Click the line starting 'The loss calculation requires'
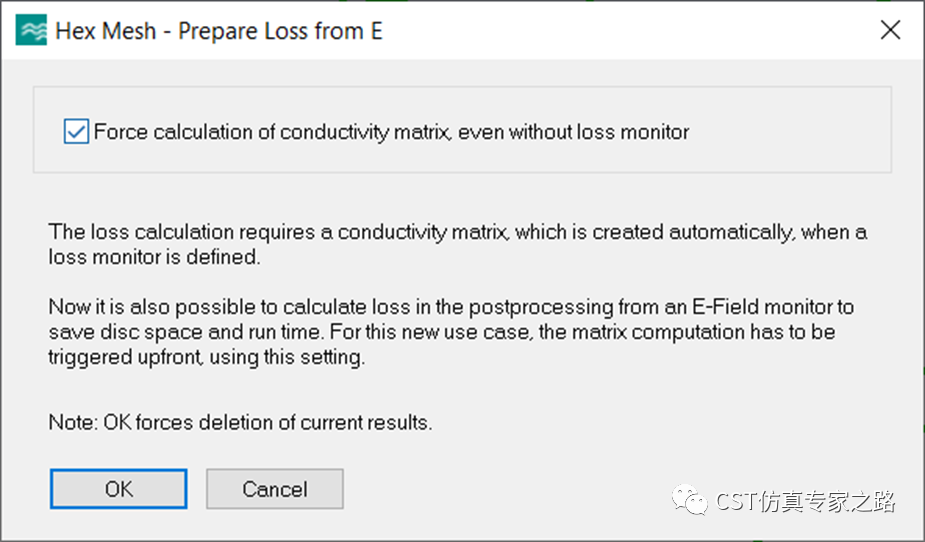 click(x=458, y=232)
